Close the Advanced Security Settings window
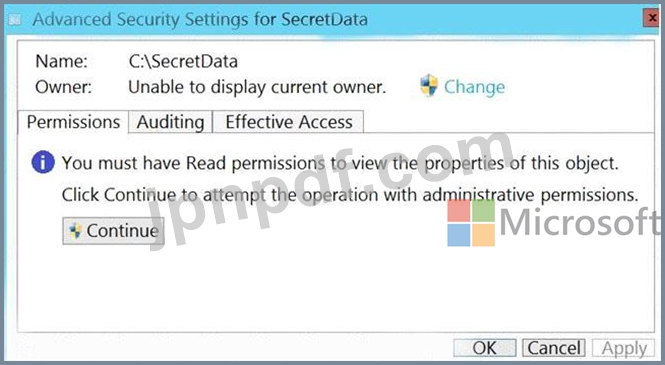This screenshot has width=665, height=365. click(652, 18)
